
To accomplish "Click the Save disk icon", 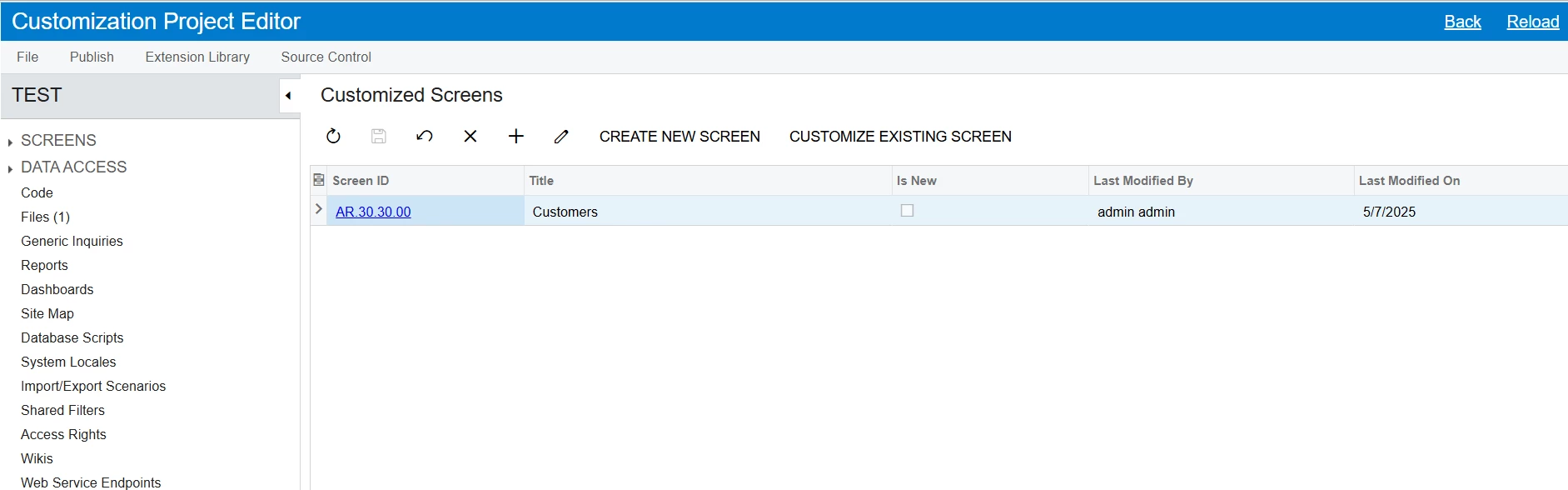I will tap(379, 136).
